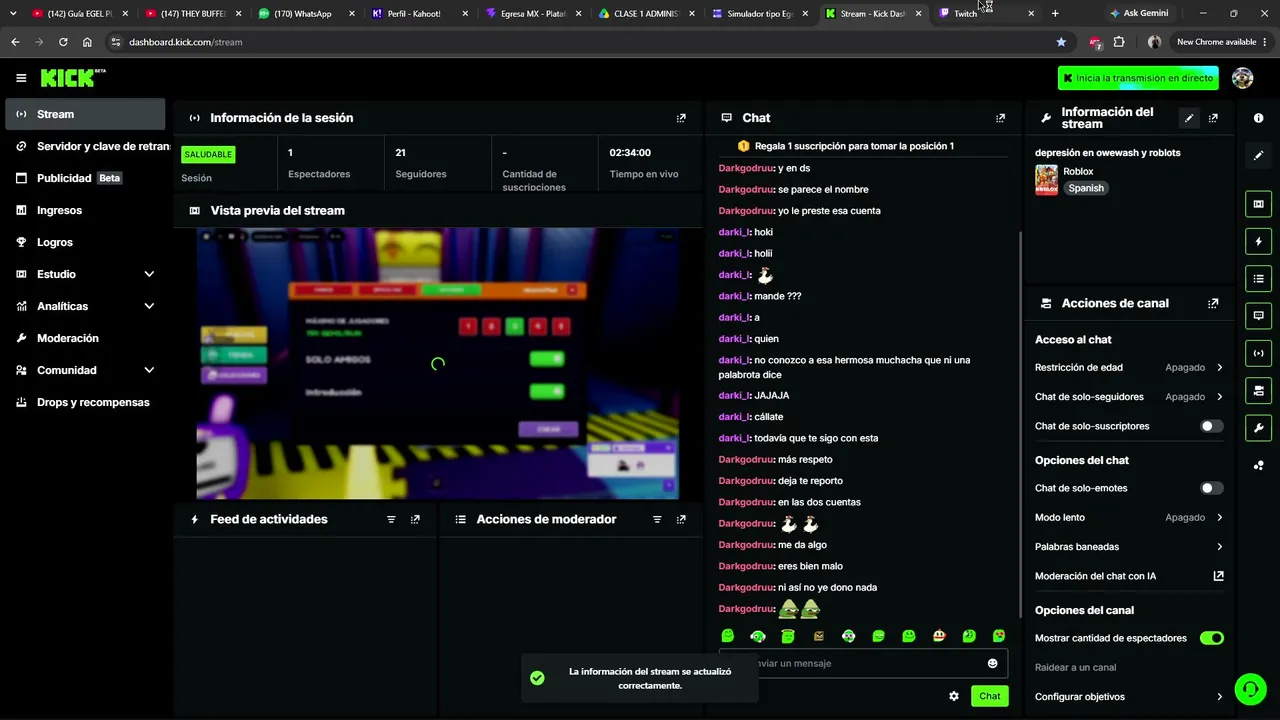
Task: Open the filter for Feed de actividades
Action: coord(391,519)
